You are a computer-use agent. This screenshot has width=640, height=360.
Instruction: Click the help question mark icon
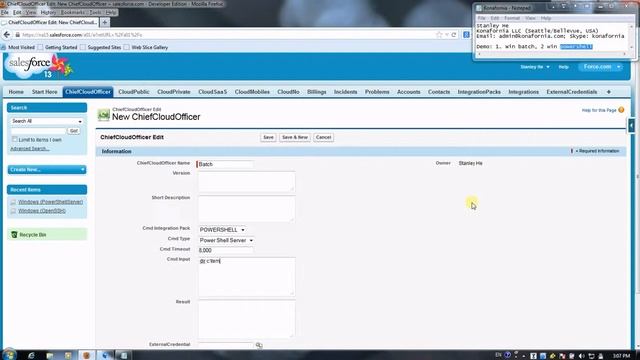click(x=621, y=110)
